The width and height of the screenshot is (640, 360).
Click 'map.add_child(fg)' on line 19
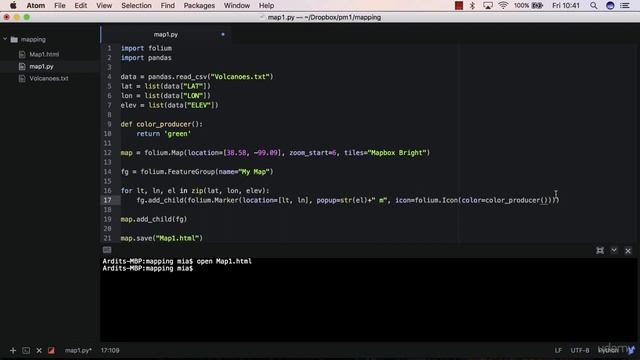click(x=153, y=220)
